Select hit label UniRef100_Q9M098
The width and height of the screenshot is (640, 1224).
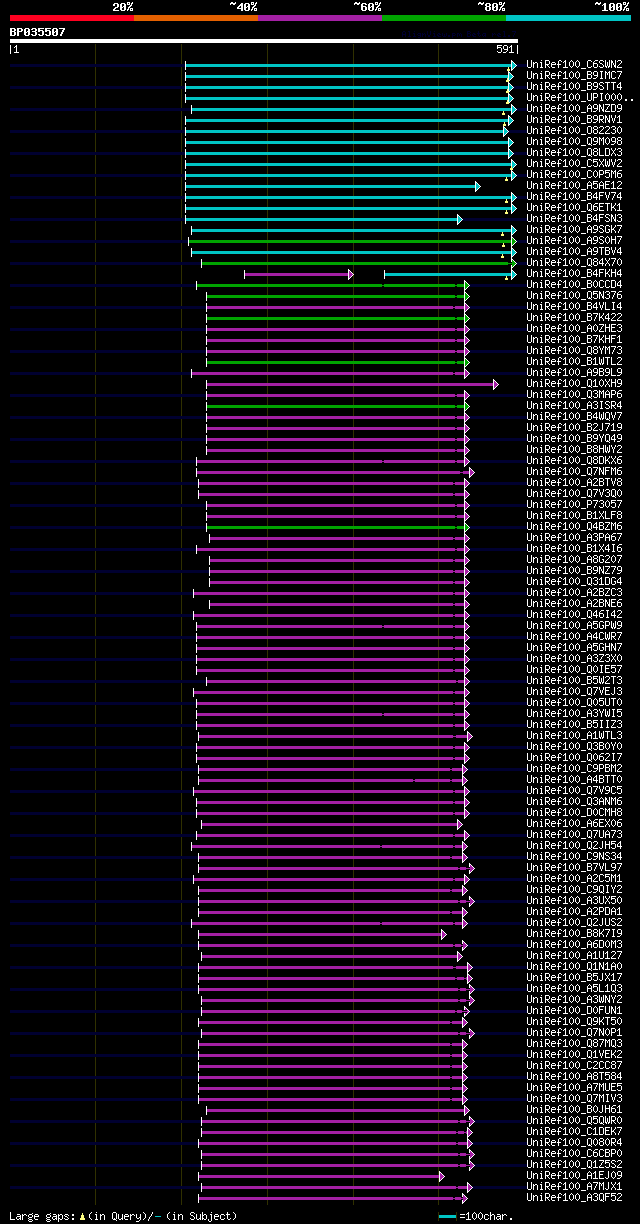click(574, 141)
